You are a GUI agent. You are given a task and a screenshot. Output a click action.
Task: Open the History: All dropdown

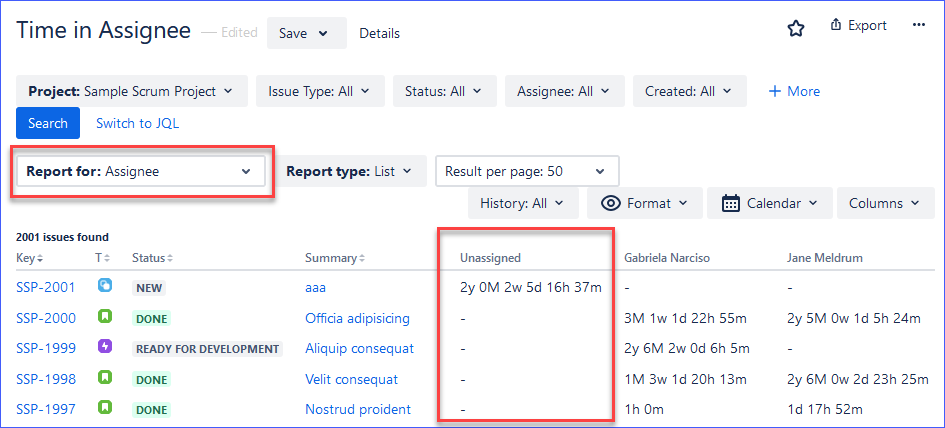(523, 203)
